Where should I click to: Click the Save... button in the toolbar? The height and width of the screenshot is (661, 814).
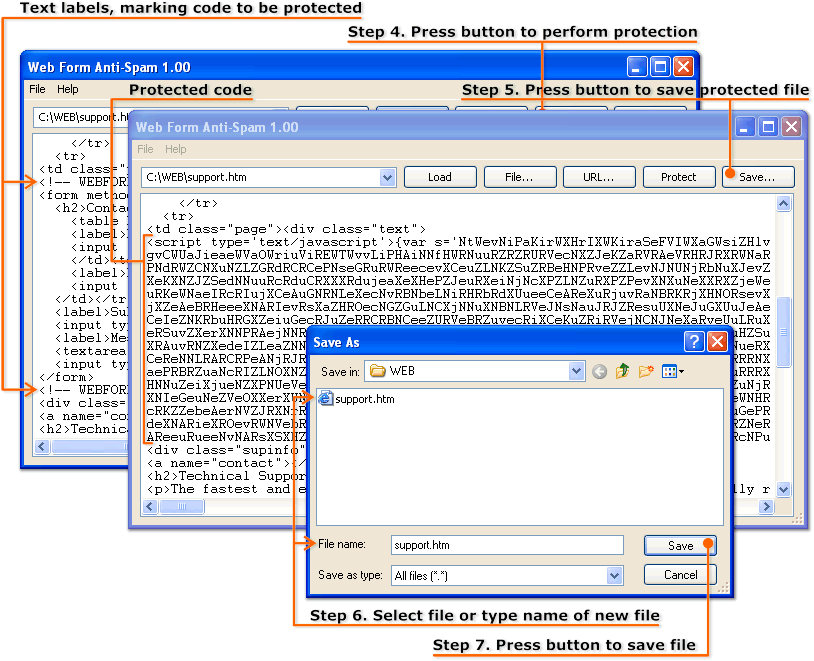pos(758,177)
